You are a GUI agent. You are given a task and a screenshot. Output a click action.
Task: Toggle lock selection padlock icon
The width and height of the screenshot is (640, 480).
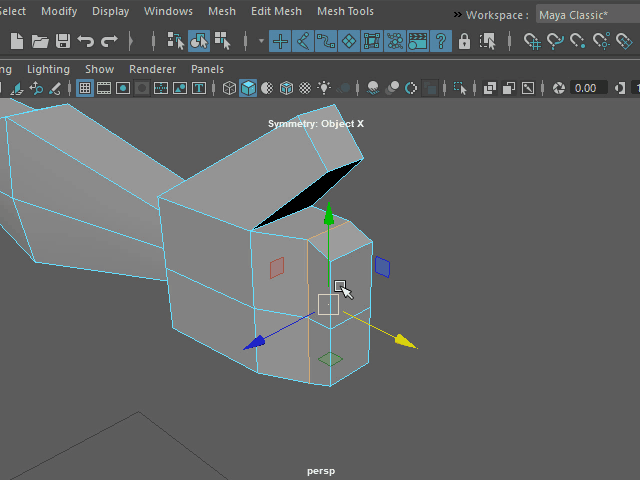click(x=464, y=41)
